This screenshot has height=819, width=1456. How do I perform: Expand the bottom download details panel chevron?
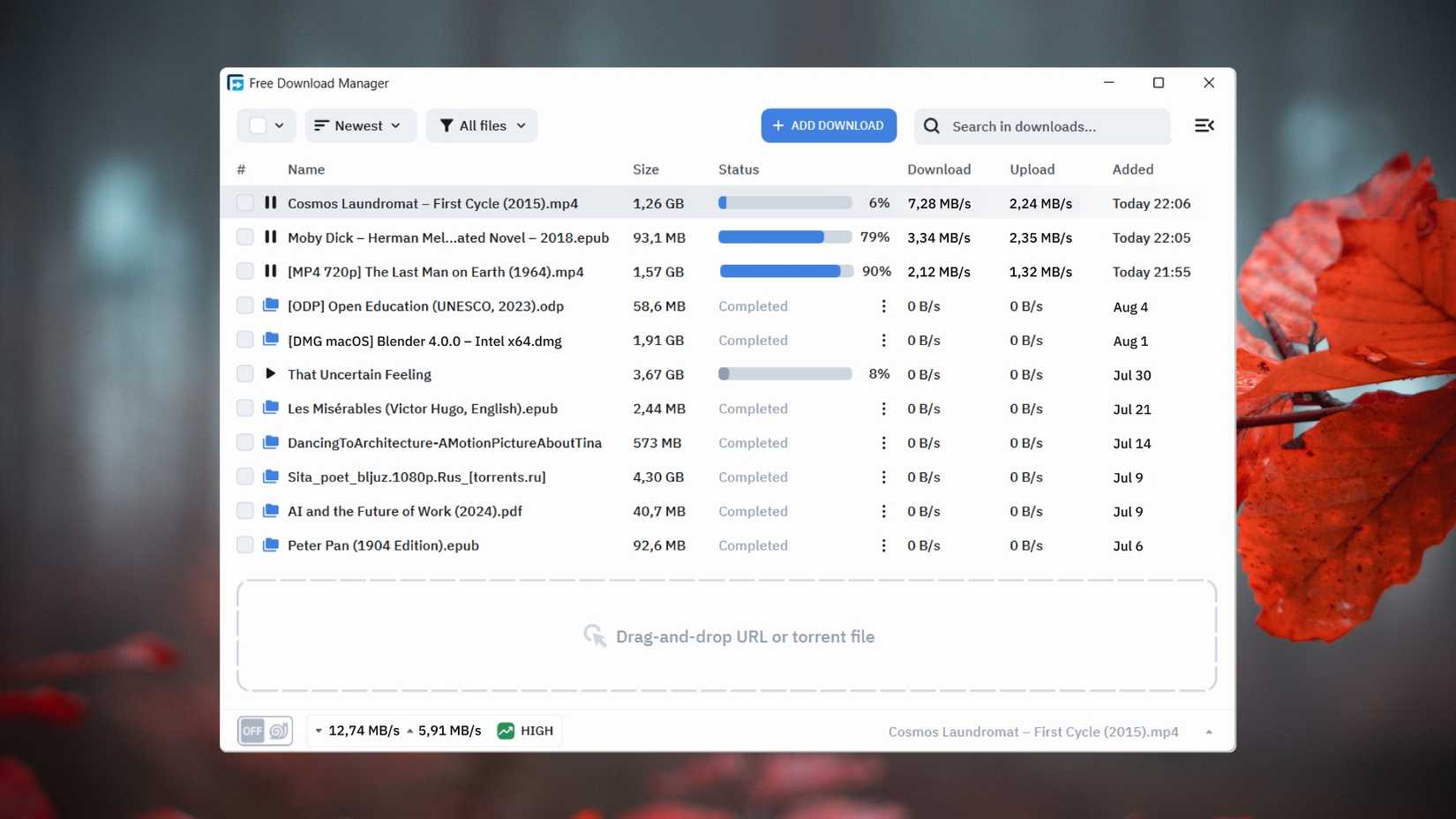(x=1209, y=731)
